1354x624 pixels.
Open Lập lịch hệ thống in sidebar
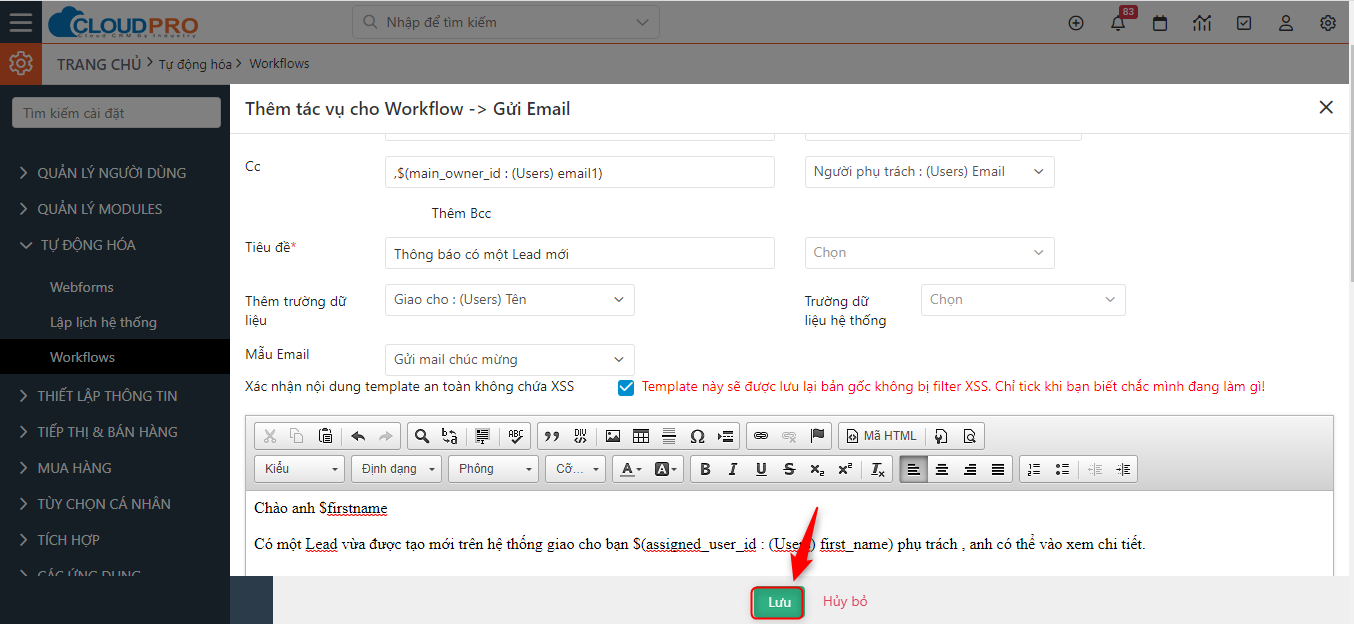[x=103, y=322]
